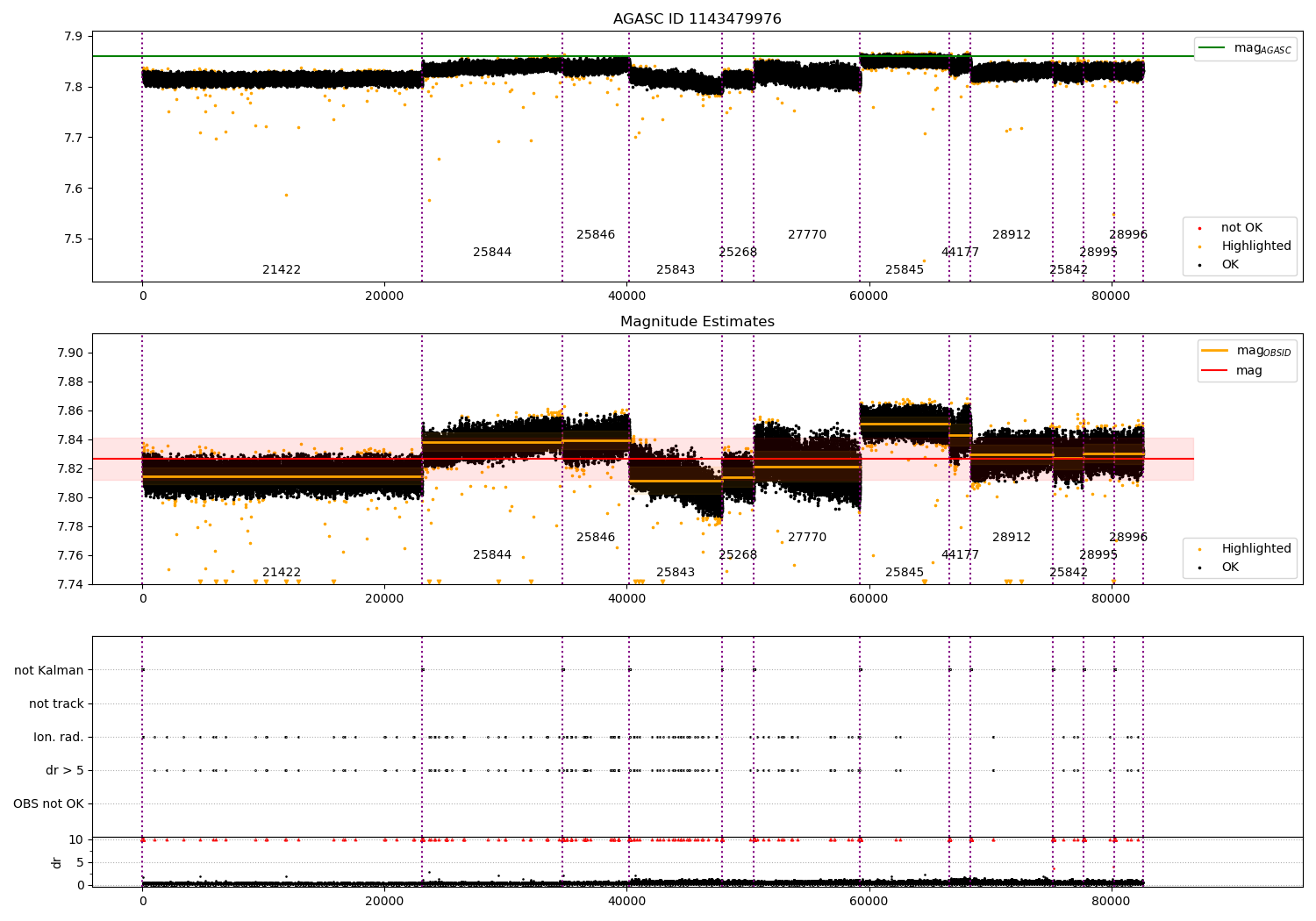Viewport: 1316px width, 921px height.
Task: Click obsid label 25268 in the AGASC plot
Action: [738, 253]
